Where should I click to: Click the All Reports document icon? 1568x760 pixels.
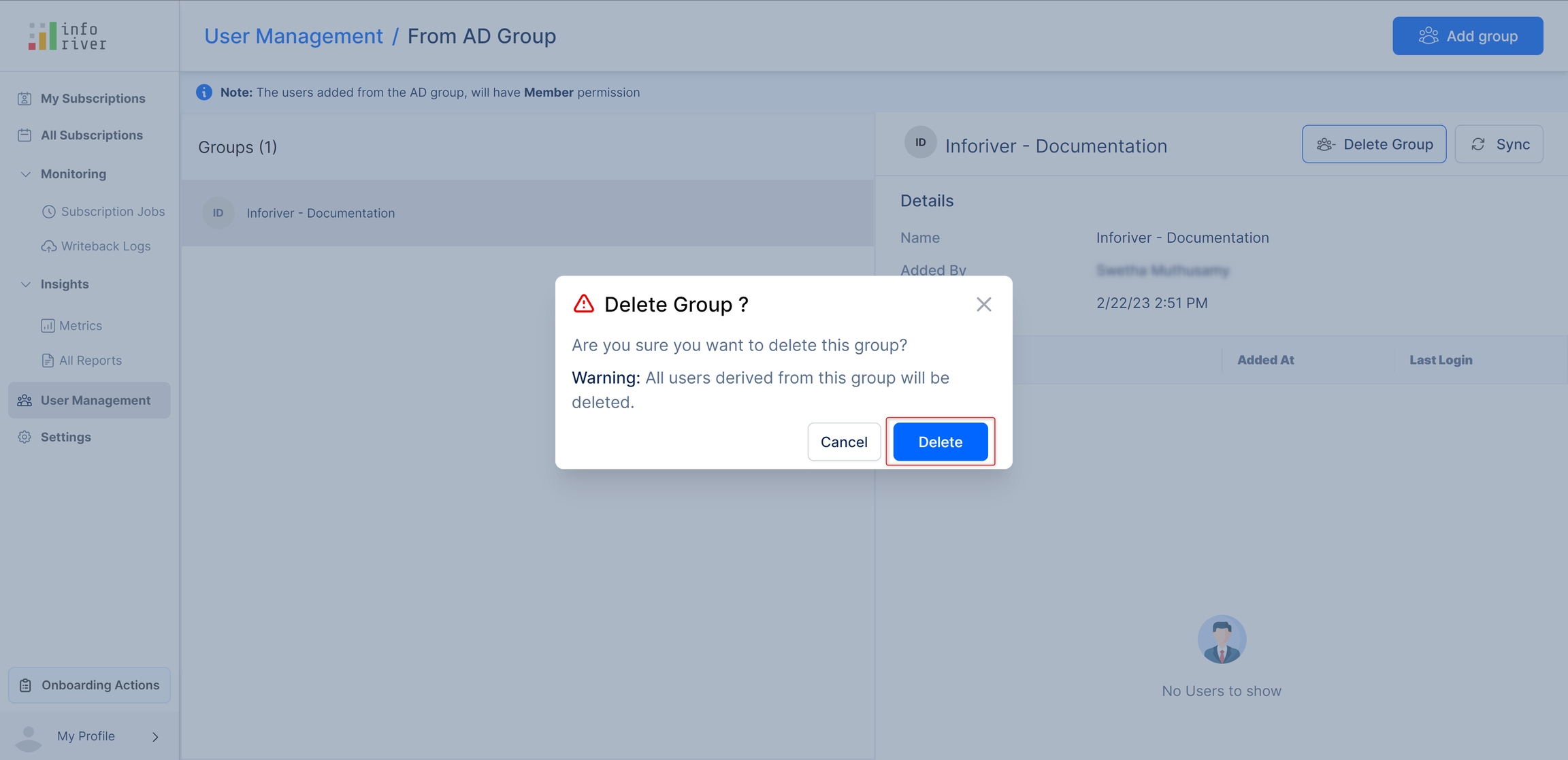[x=48, y=361]
